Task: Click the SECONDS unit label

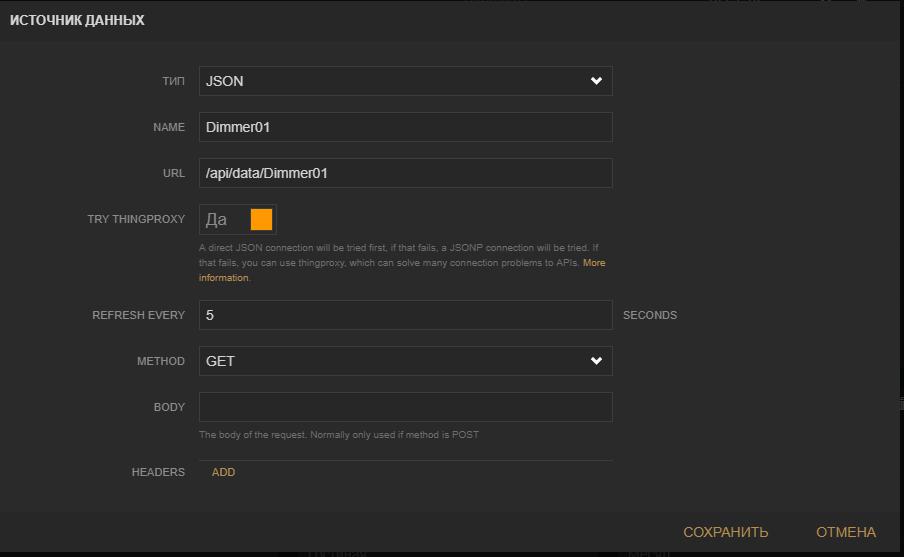Action: coord(650,315)
